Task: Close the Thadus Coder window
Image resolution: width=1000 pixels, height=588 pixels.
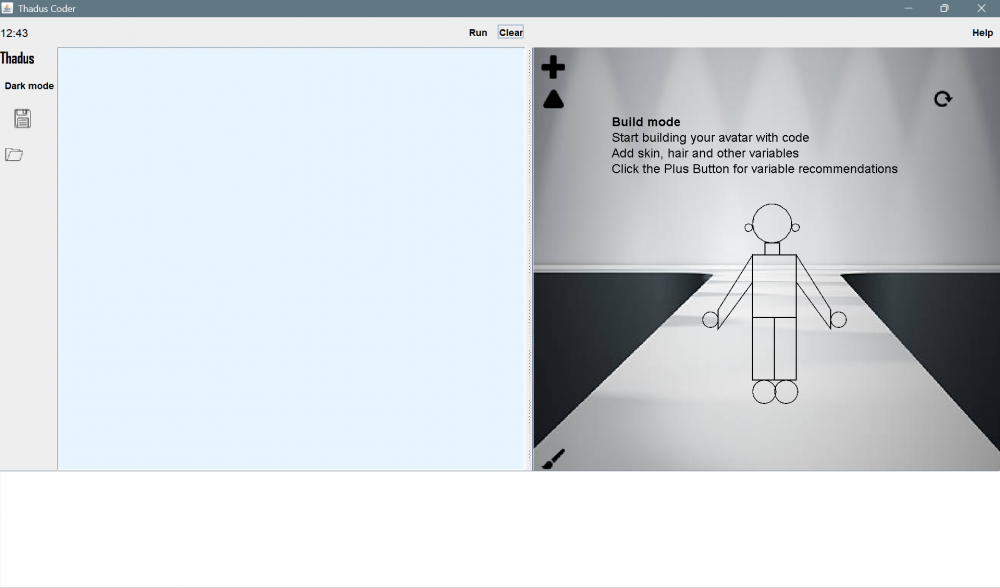Action: tap(981, 8)
